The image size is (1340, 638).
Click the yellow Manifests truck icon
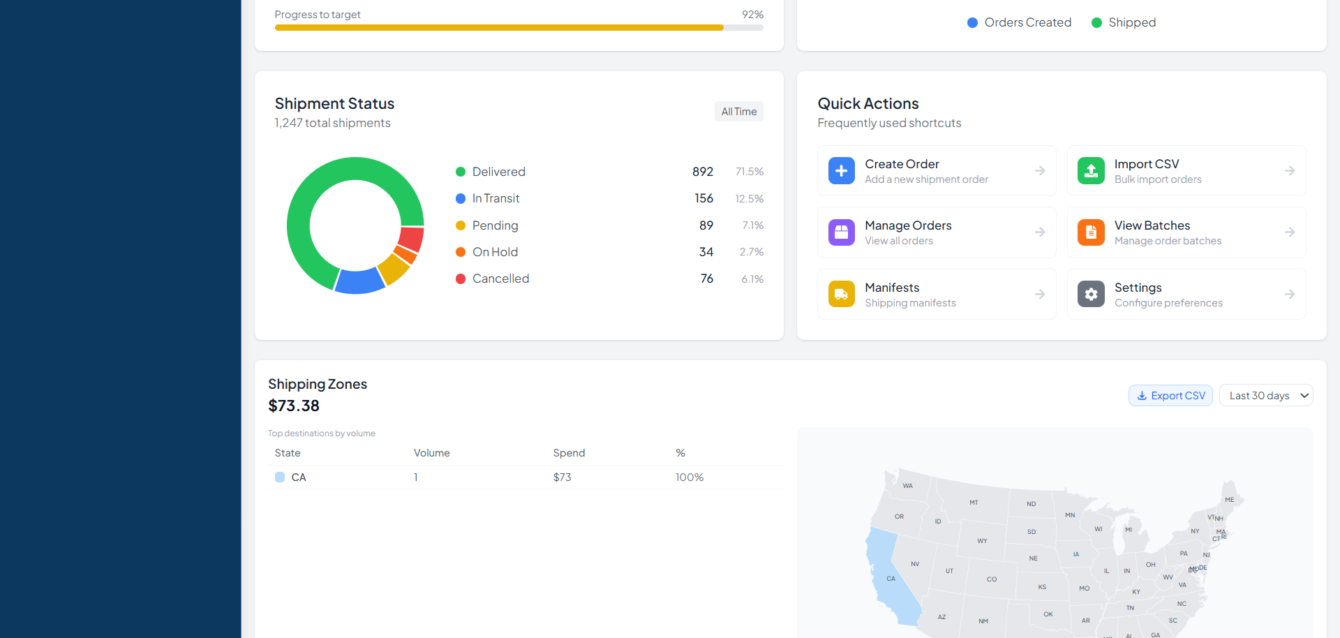(841, 294)
